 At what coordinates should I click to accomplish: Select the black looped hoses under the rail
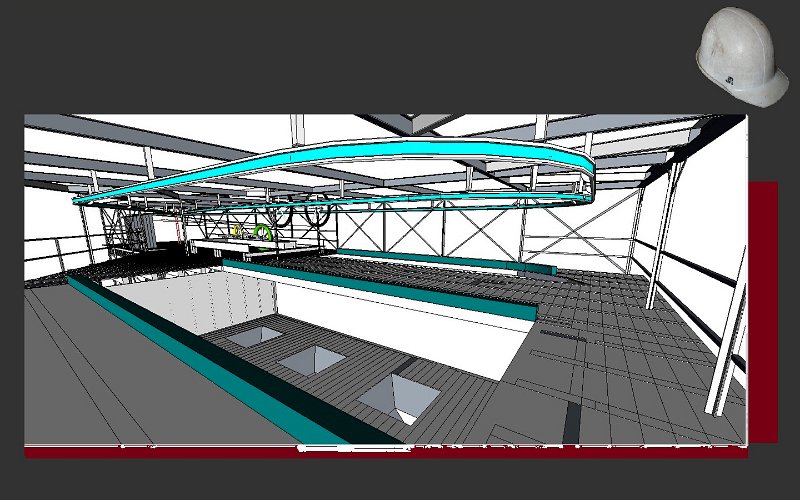(300, 214)
